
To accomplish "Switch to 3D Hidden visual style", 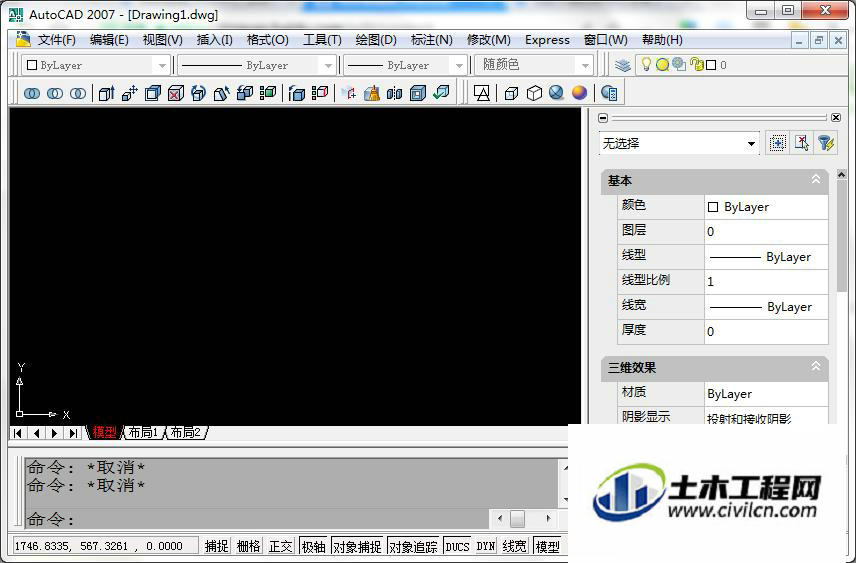I will (x=534, y=93).
